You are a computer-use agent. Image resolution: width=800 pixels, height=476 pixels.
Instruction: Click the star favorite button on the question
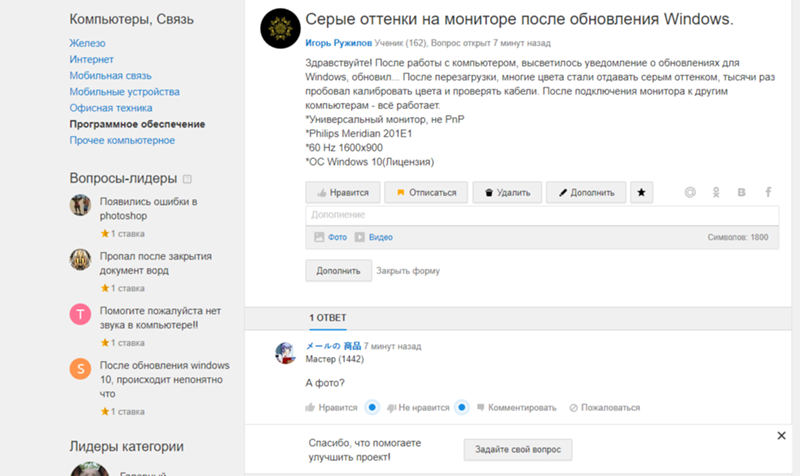(x=641, y=192)
